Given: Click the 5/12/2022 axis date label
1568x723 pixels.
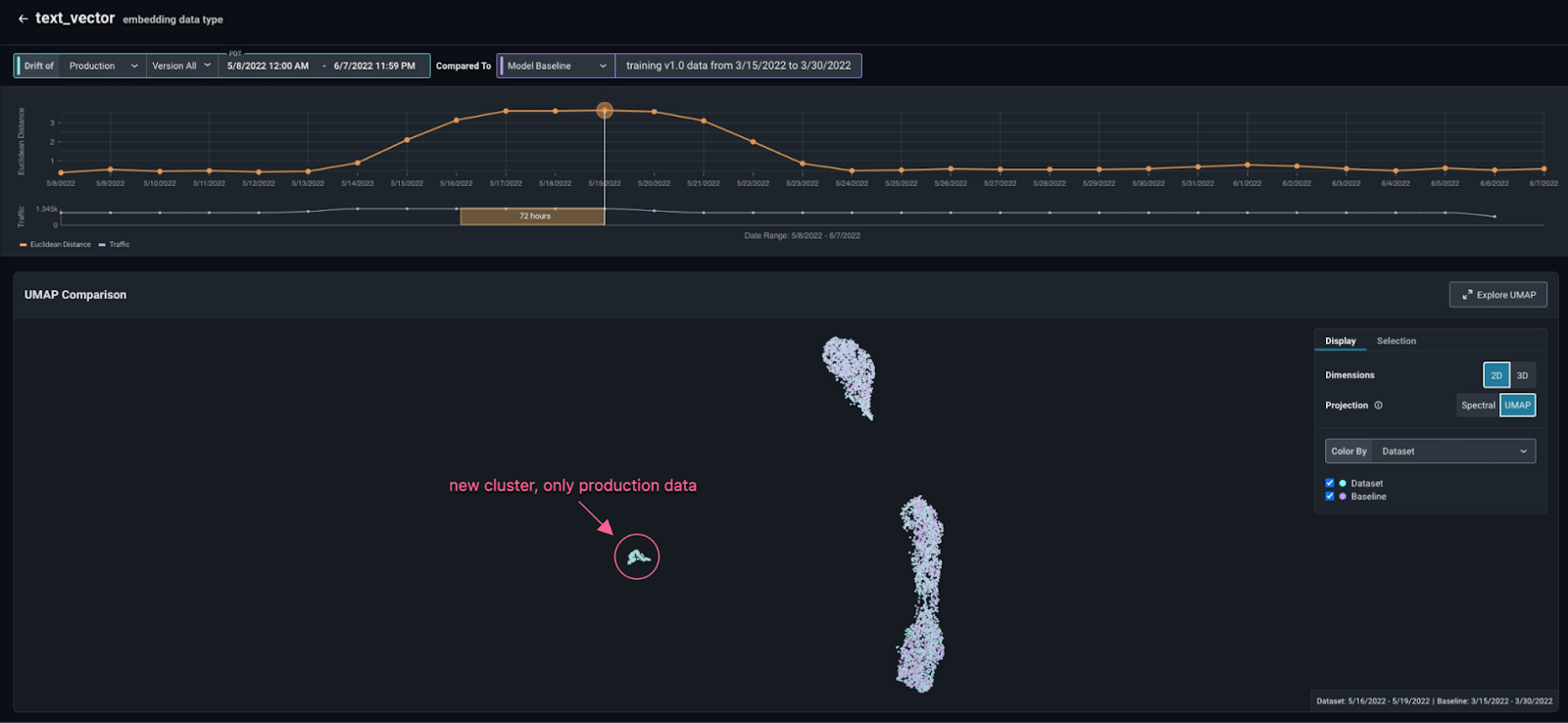Looking at the screenshot, I should (x=259, y=183).
